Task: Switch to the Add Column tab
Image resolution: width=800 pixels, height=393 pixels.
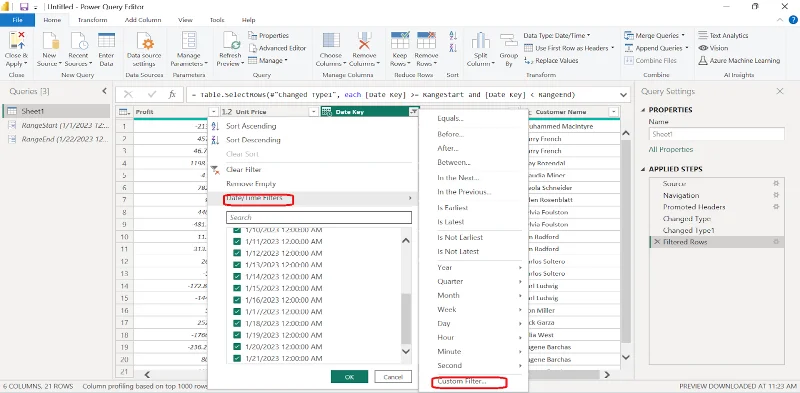Action: (143, 20)
